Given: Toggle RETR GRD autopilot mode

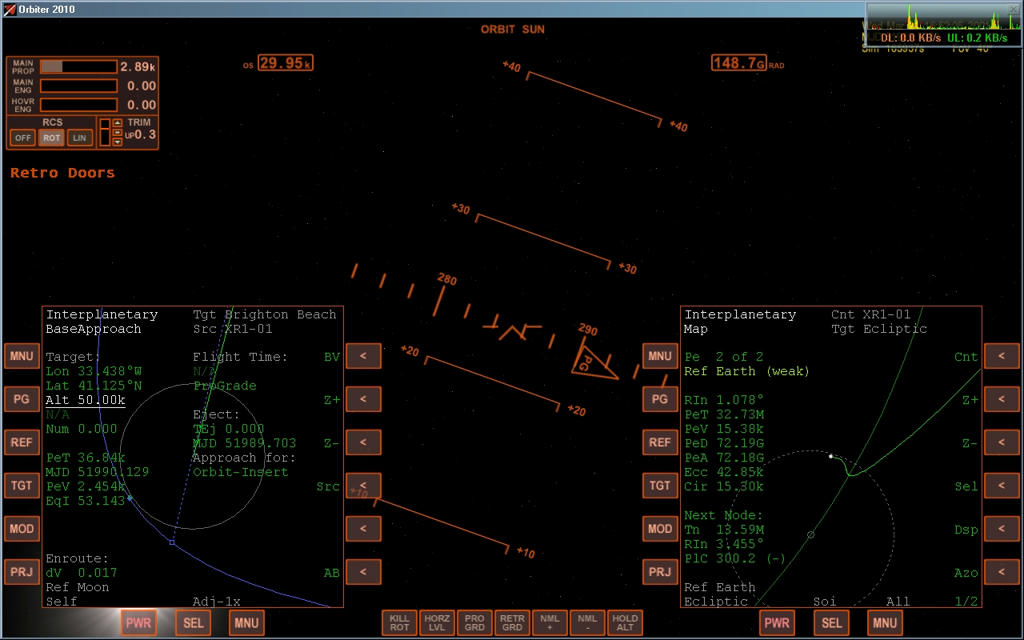Looking at the screenshot, I should [512, 622].
